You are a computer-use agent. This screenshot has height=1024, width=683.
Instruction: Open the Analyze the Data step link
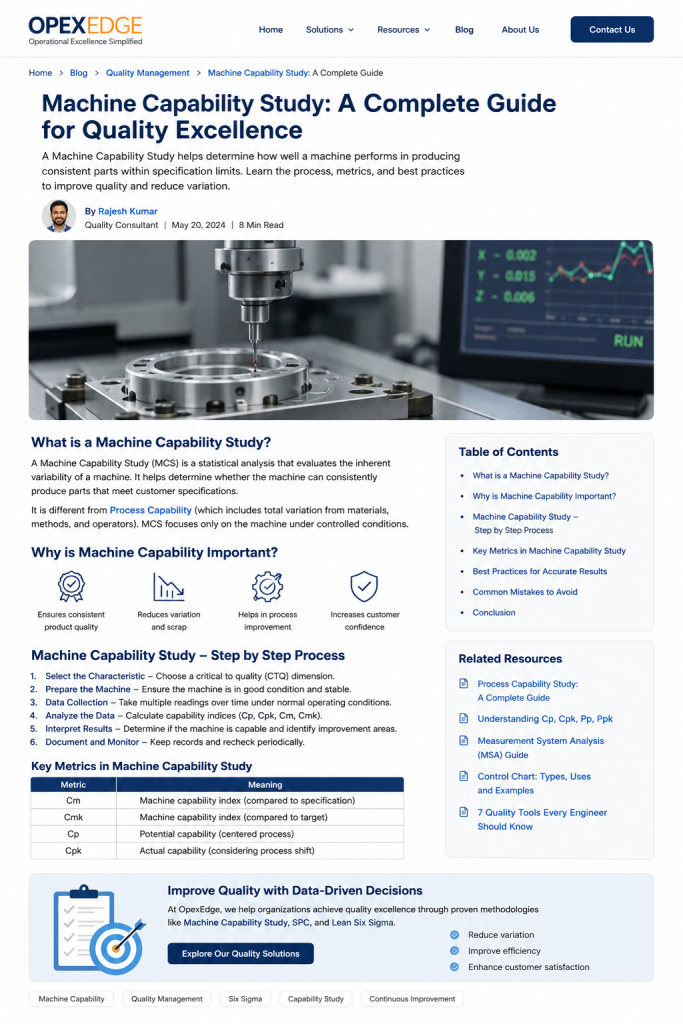[80, 715]
